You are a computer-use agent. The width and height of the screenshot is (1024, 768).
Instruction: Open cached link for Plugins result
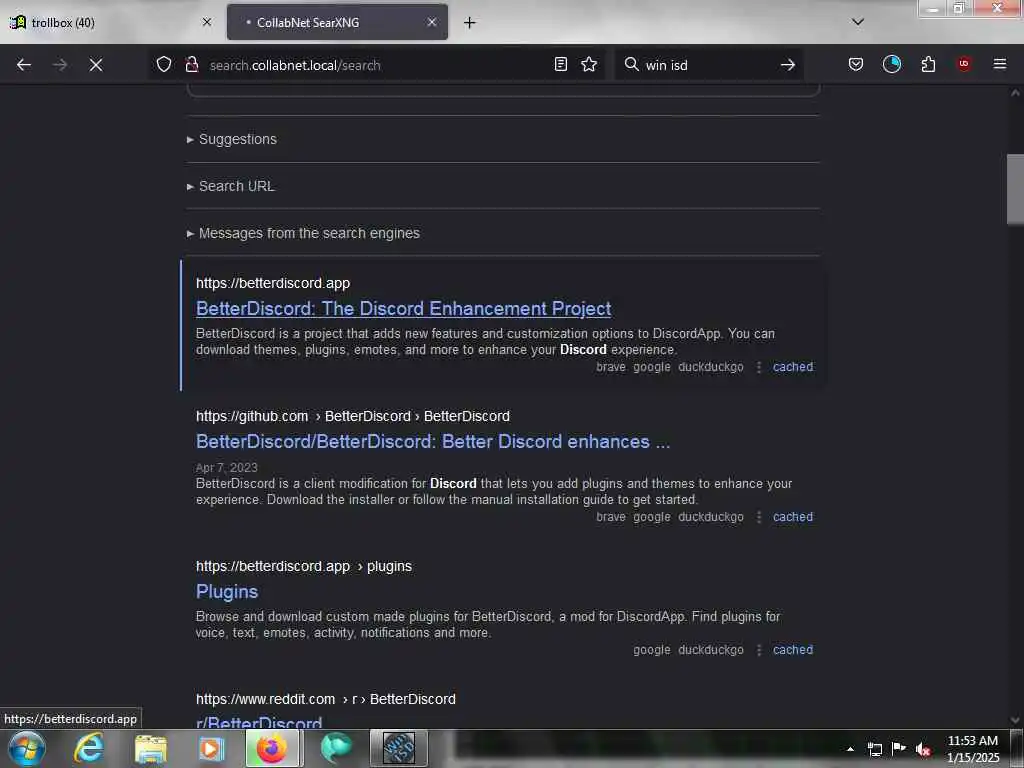tap(793, 650)
